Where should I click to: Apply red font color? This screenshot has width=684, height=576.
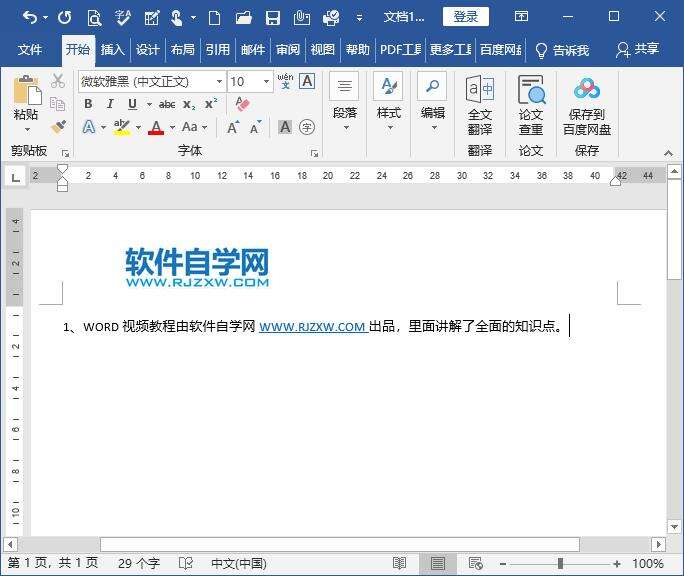[156, 127]
